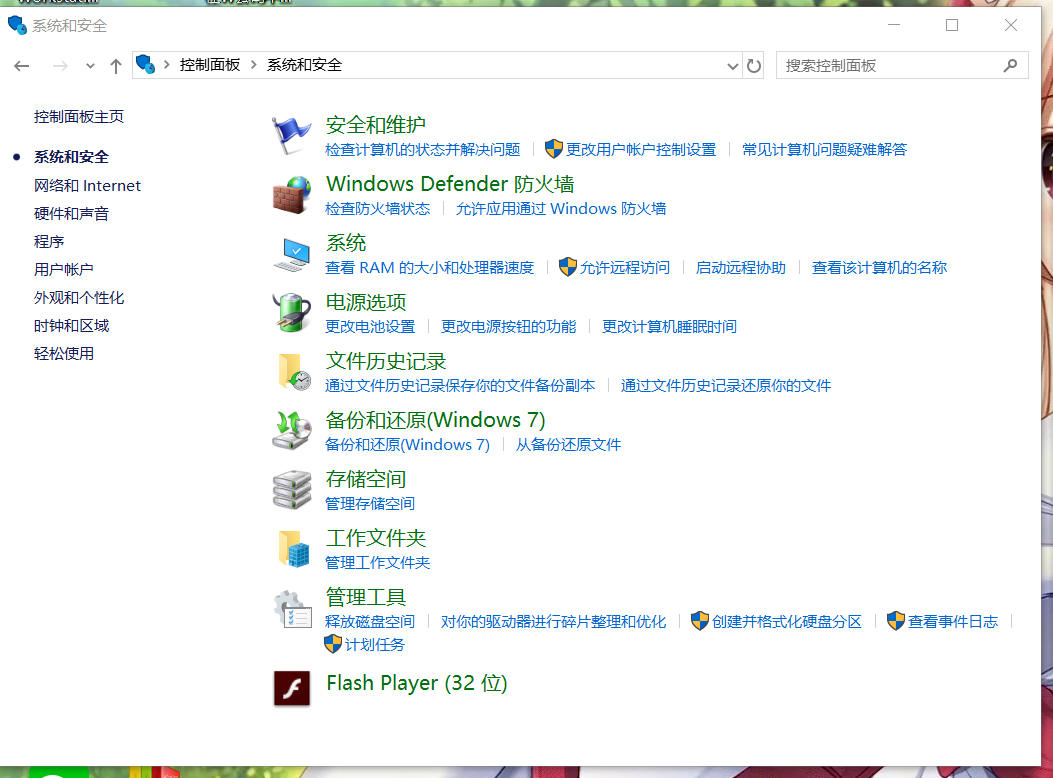1053x778 pixels.
Task: Open the Flash Player red icon
Action: pos(291,688)
